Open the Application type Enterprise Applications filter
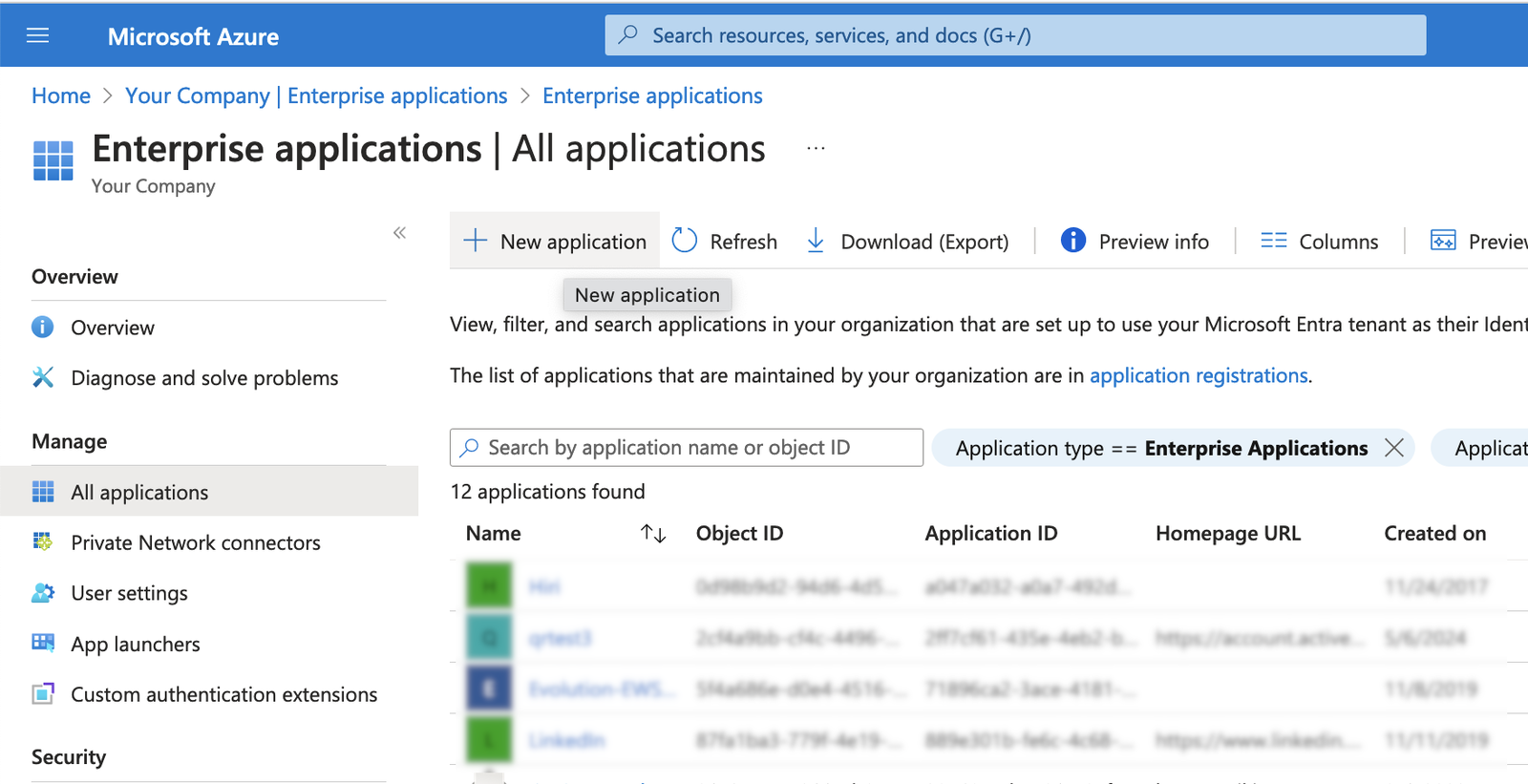The image size is (1528, 784). (1161, 448)
